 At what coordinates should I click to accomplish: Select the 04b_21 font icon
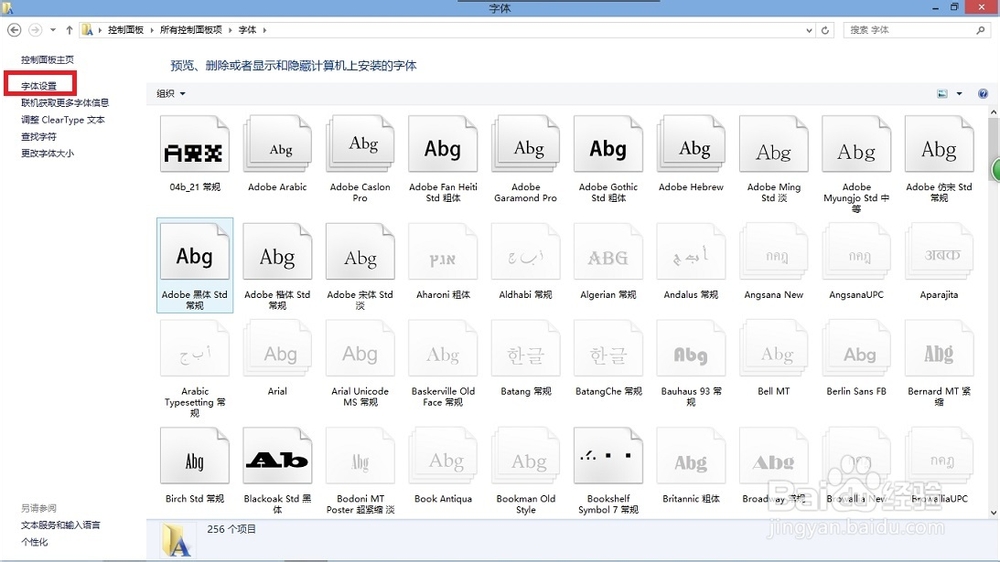coord(195,144)
